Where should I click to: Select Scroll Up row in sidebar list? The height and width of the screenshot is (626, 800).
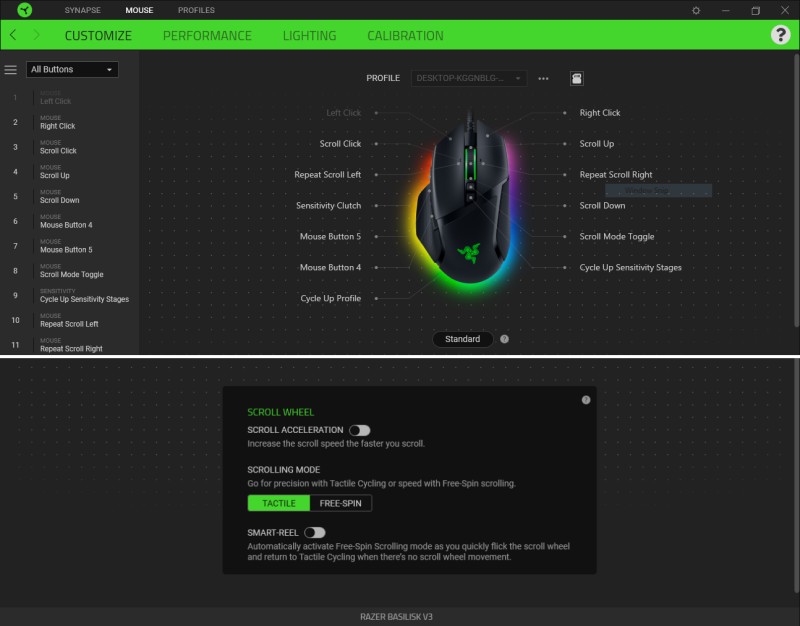[x=69, y=172]
